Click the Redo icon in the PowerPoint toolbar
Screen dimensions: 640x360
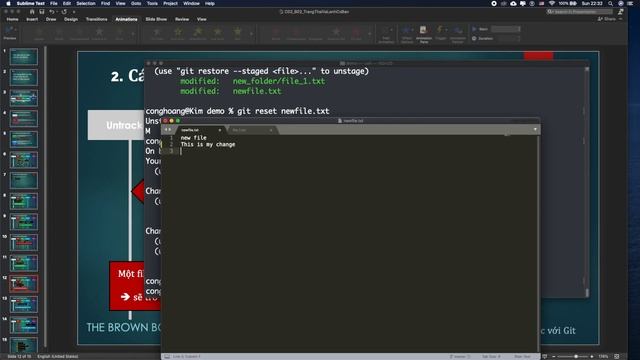pos(64,12)
